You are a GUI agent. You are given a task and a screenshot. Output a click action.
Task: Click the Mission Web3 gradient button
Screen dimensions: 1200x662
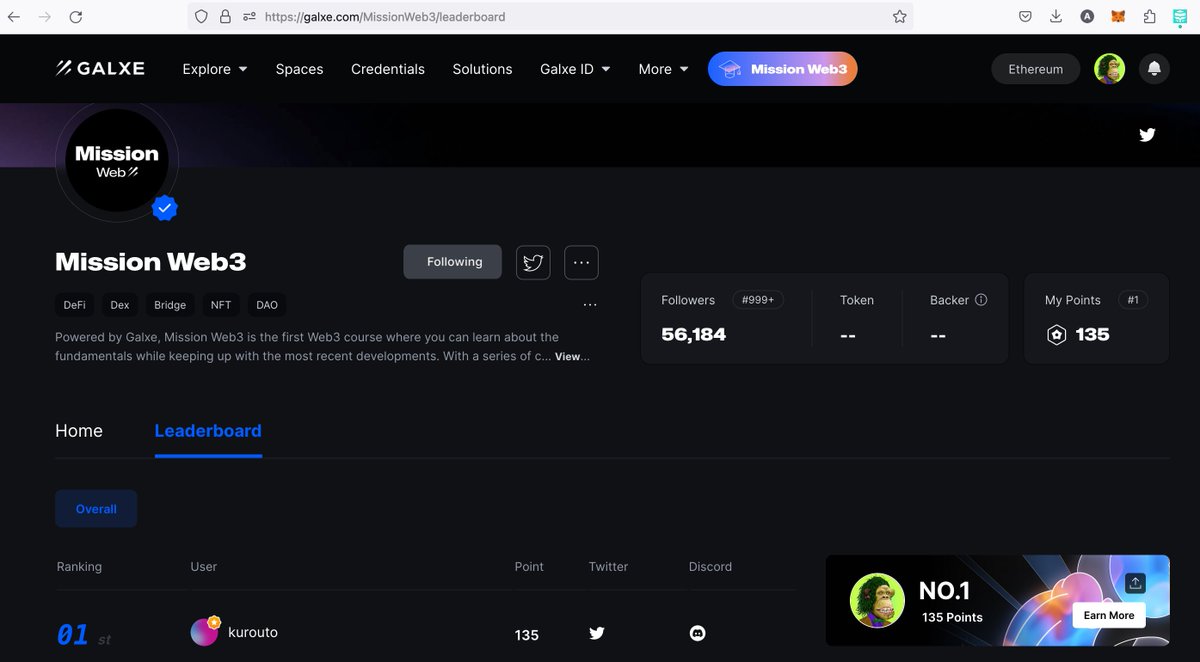point(783,69)
